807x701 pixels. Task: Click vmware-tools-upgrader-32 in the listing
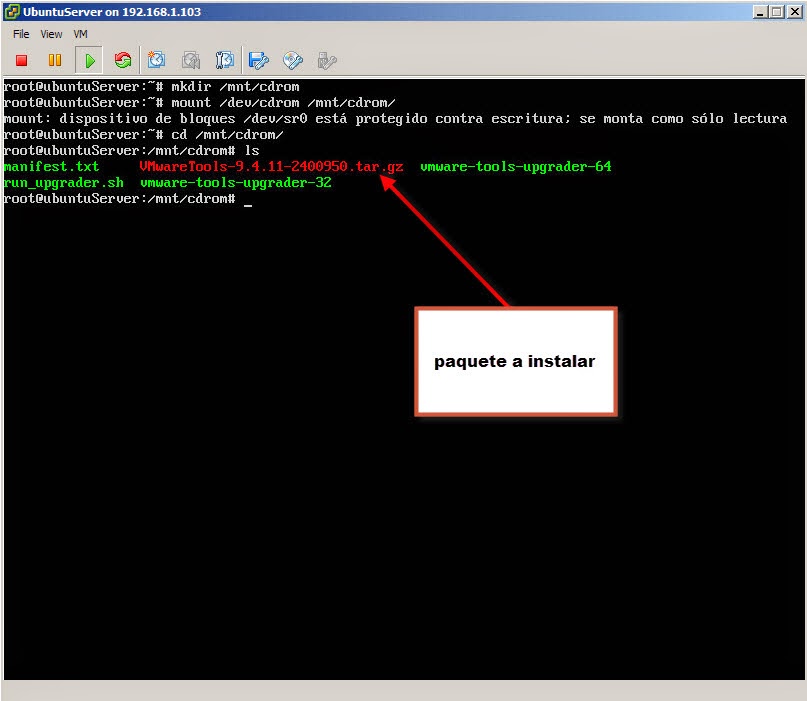(236, 183)
